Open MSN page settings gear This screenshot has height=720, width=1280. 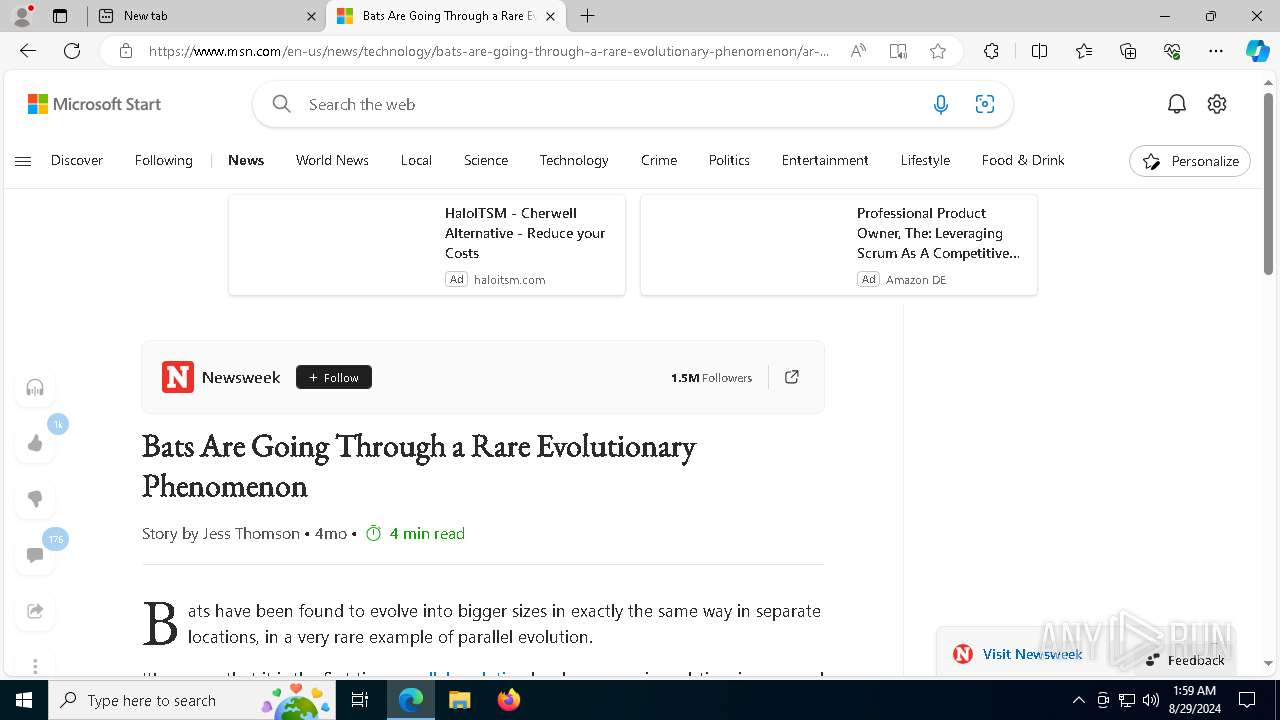pos(1217,104)
